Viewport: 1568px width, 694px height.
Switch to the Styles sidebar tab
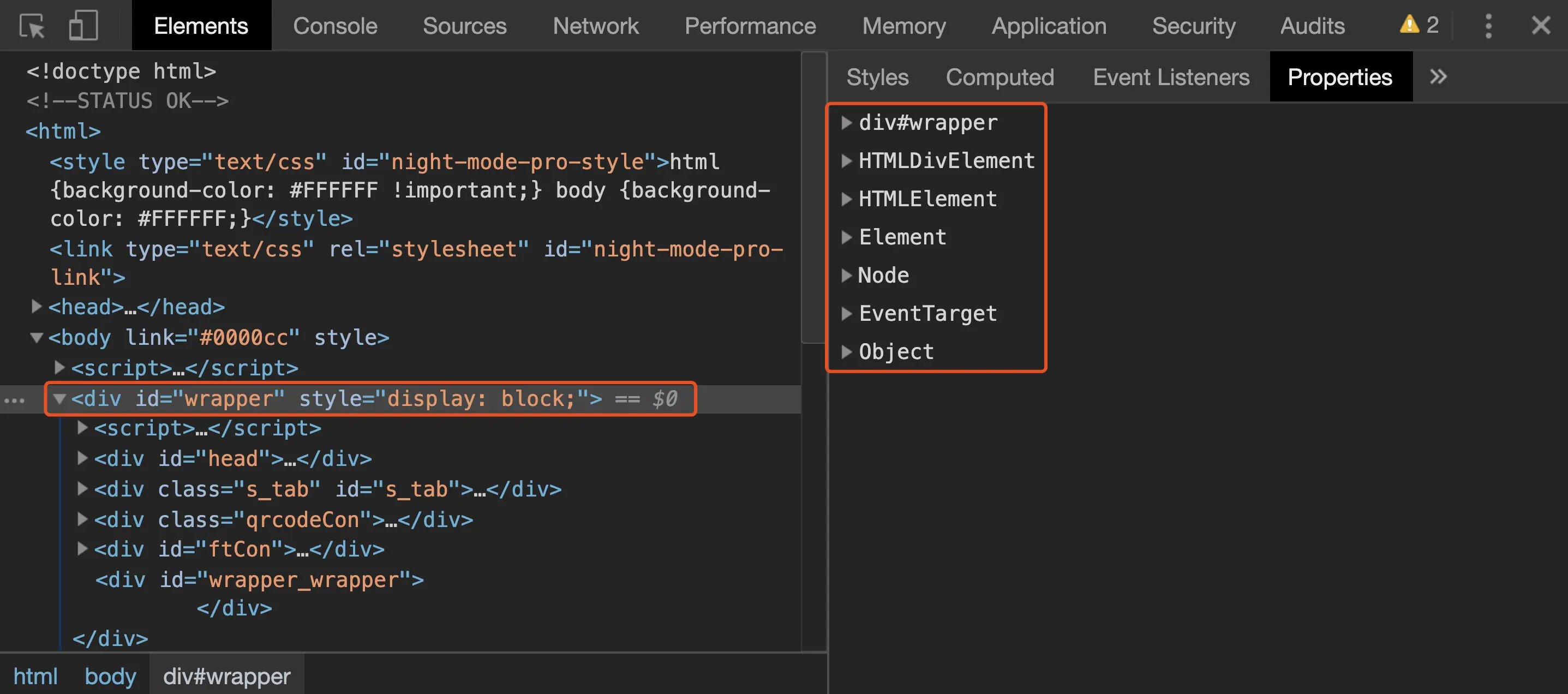point(877,77)
